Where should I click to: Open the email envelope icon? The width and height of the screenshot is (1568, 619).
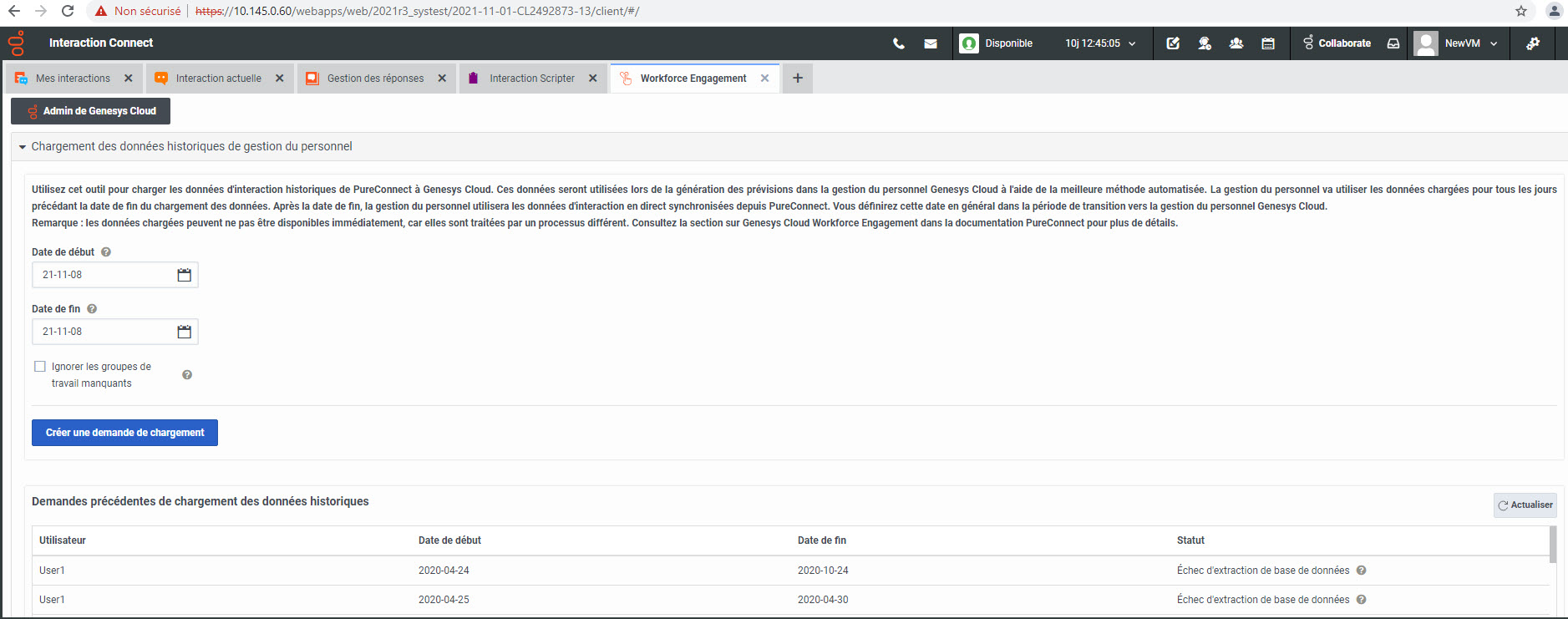click(931, 43)
